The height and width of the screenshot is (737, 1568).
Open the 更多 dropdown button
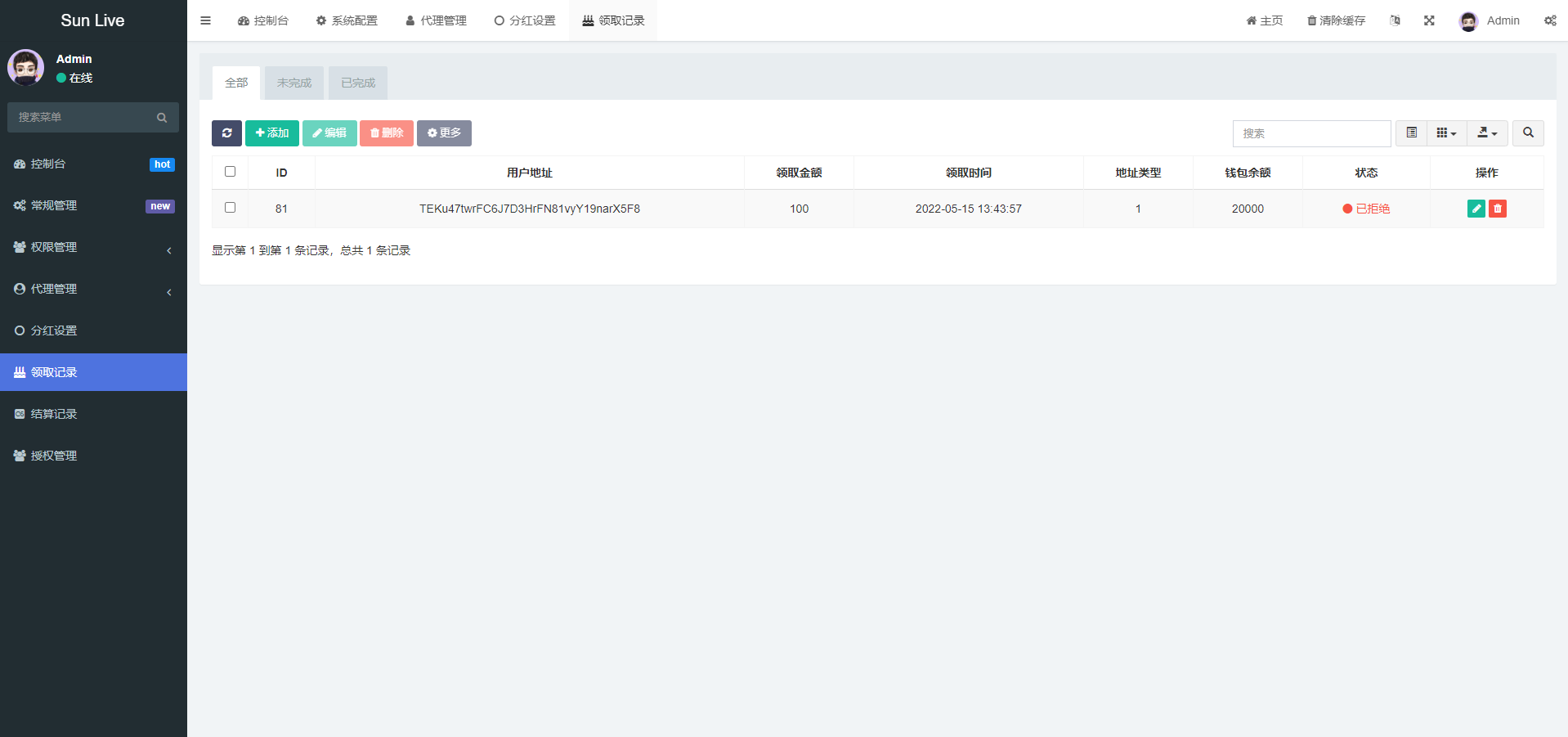pos(444,133)
